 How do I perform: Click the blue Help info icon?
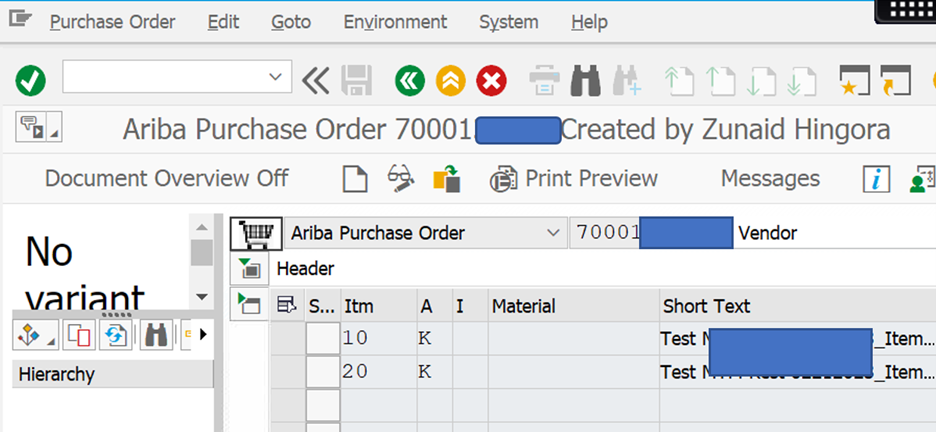876,179
